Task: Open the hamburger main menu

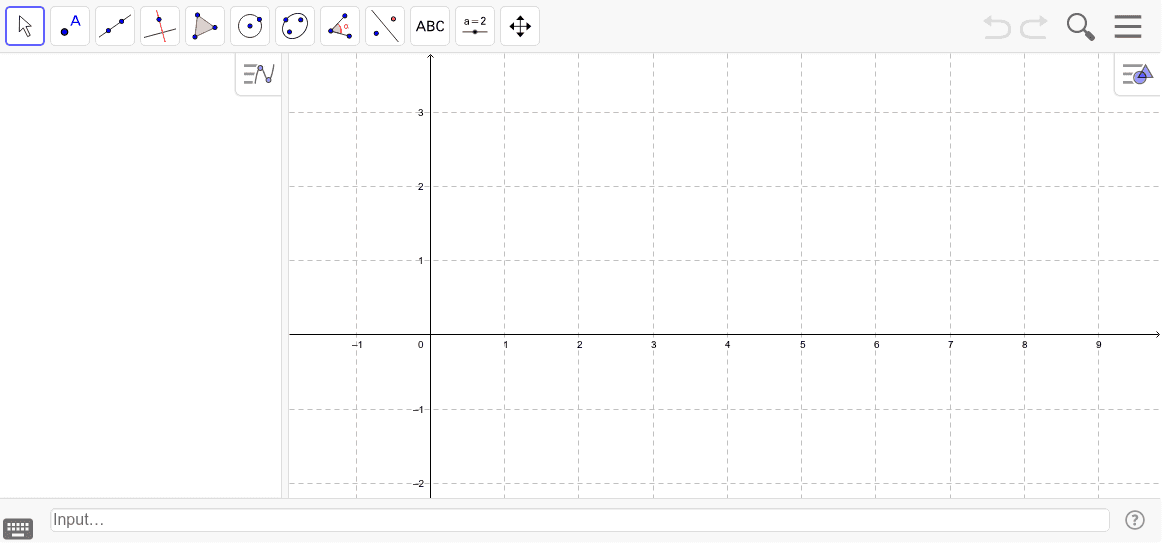Action: pos(1128,27)
